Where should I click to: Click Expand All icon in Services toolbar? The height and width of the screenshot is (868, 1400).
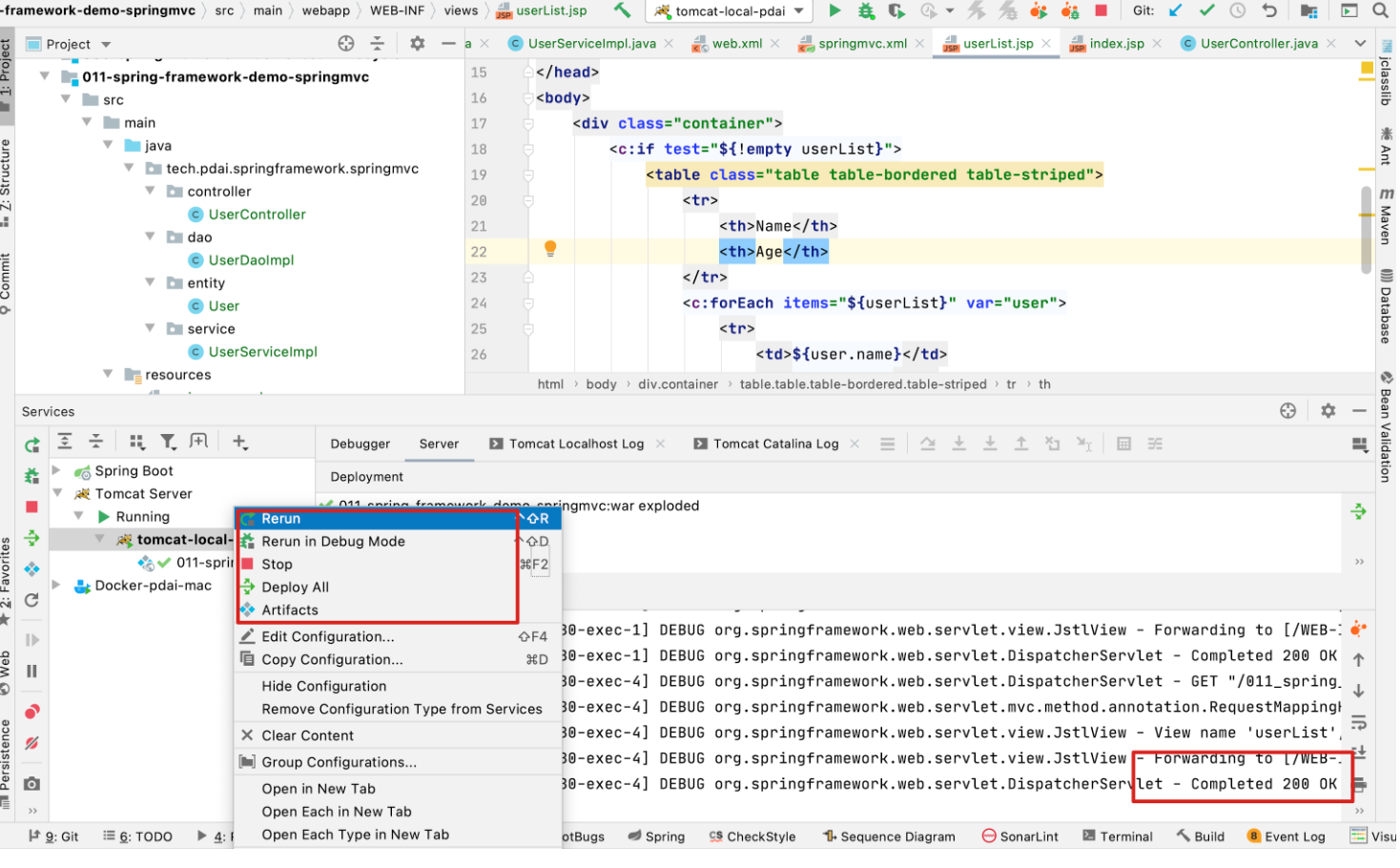tap(65, 442)
